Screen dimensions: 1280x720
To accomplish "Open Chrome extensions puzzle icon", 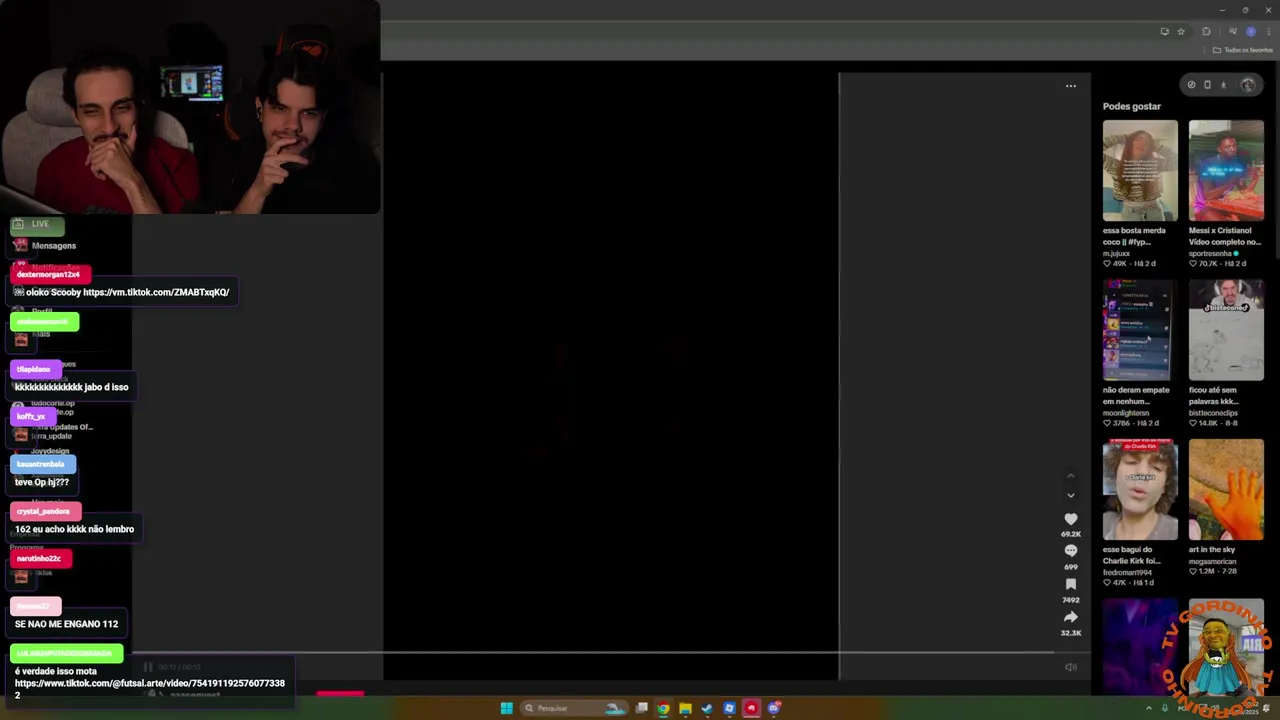I will point(1206,31).
